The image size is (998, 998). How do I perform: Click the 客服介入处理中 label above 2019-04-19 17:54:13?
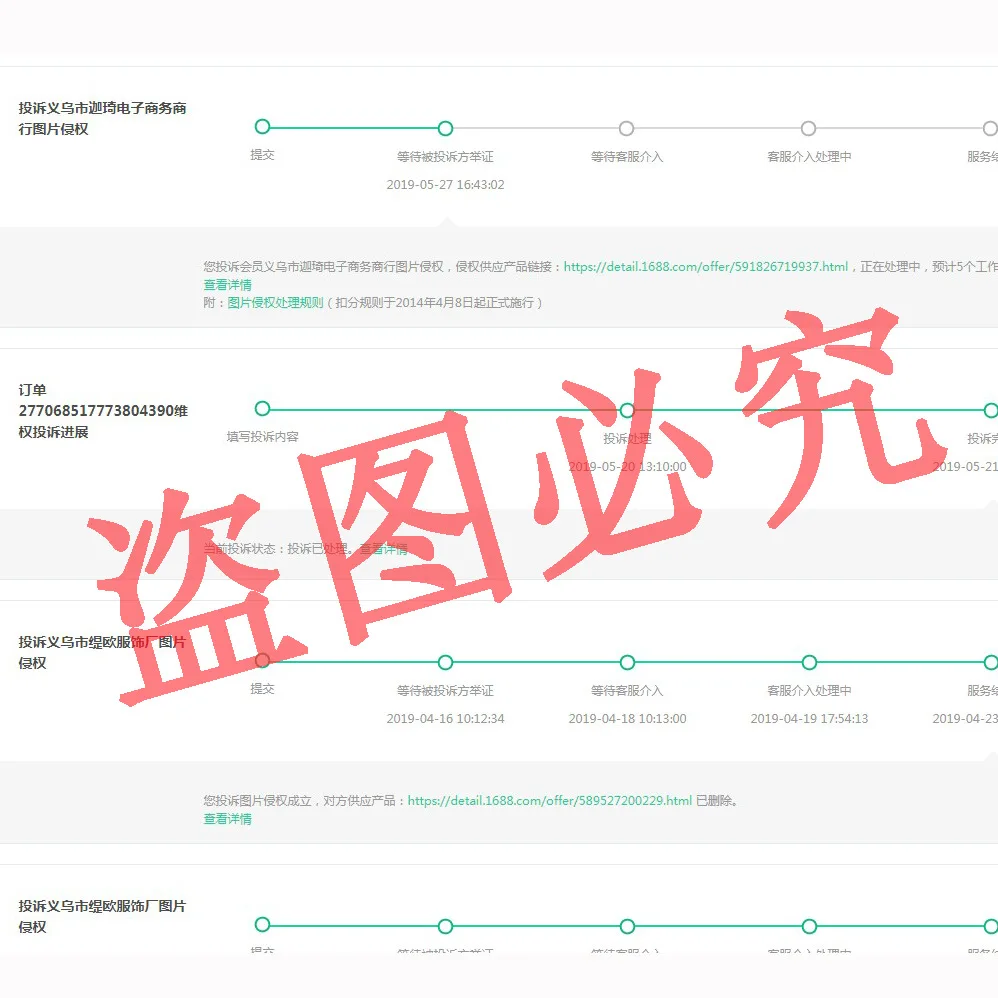(x=809, y=691)
